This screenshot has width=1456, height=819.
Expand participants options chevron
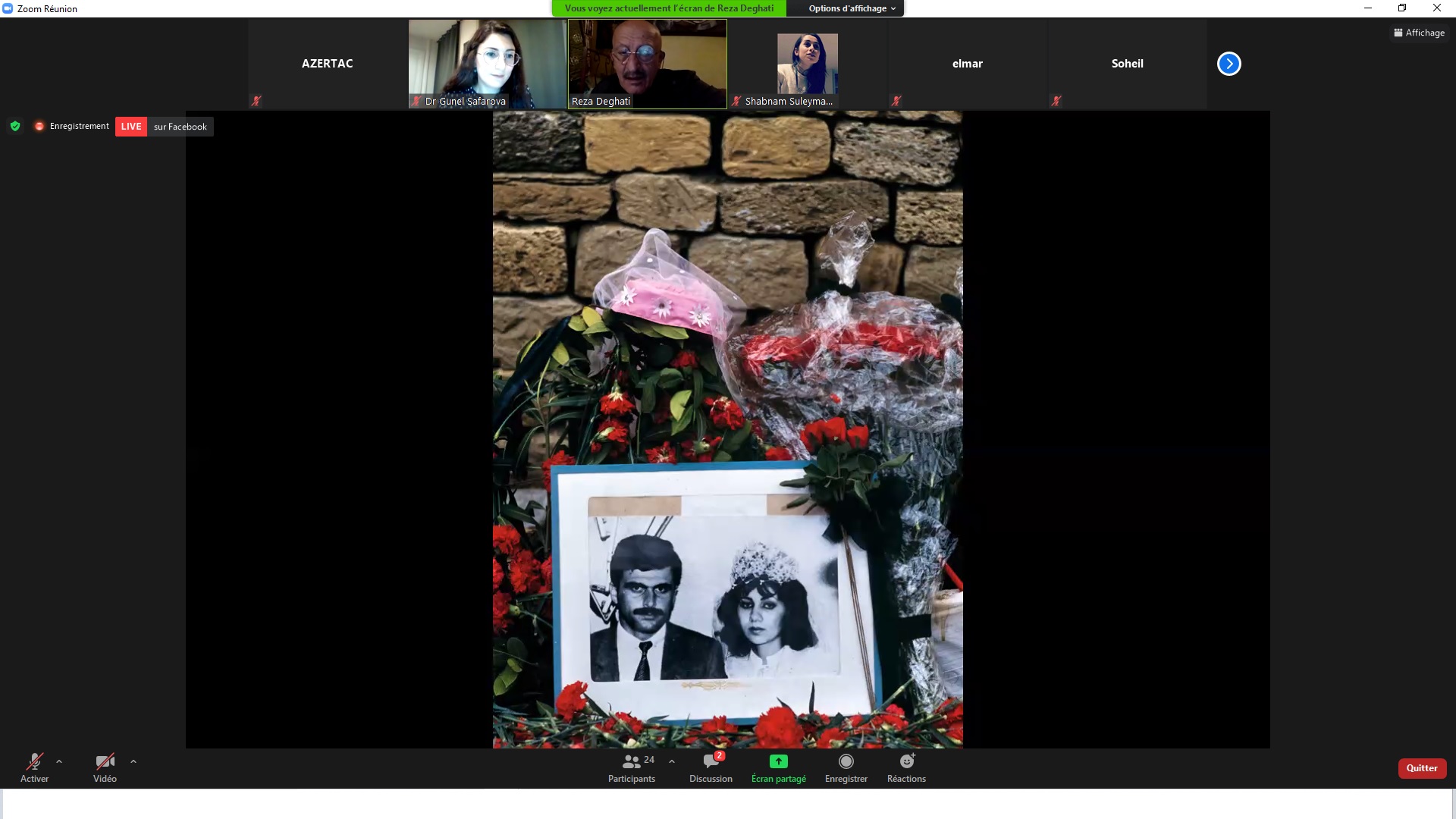(672, 761)
